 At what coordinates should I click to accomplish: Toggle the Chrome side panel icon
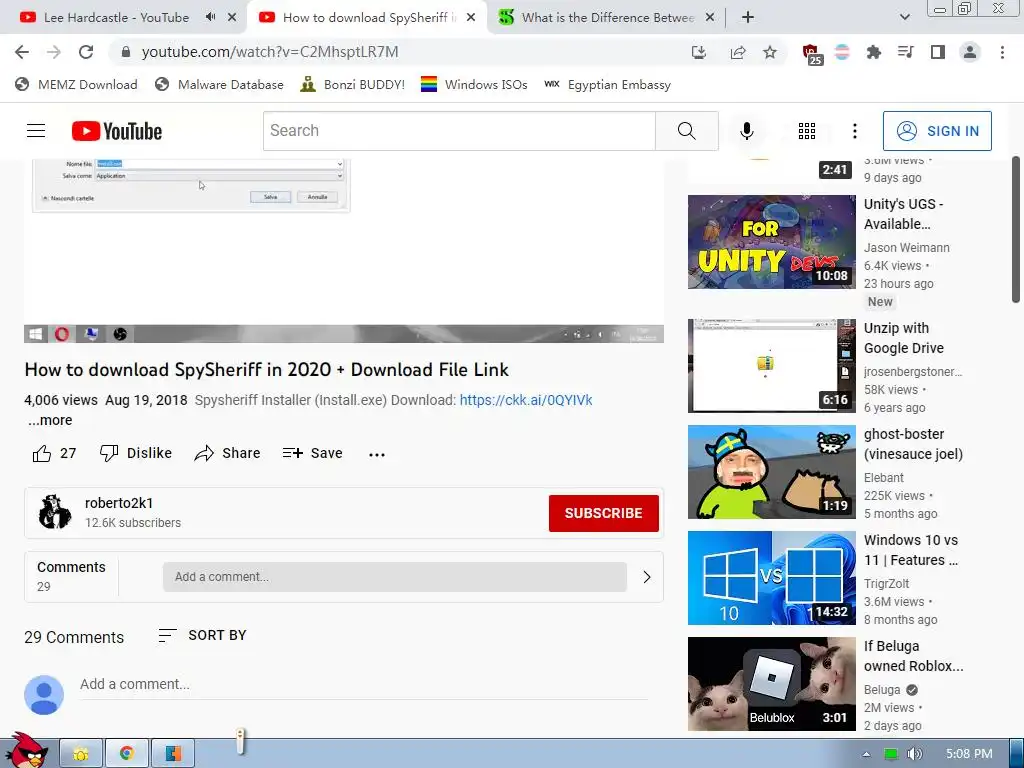pyautogui.click(x=938, y=52)
